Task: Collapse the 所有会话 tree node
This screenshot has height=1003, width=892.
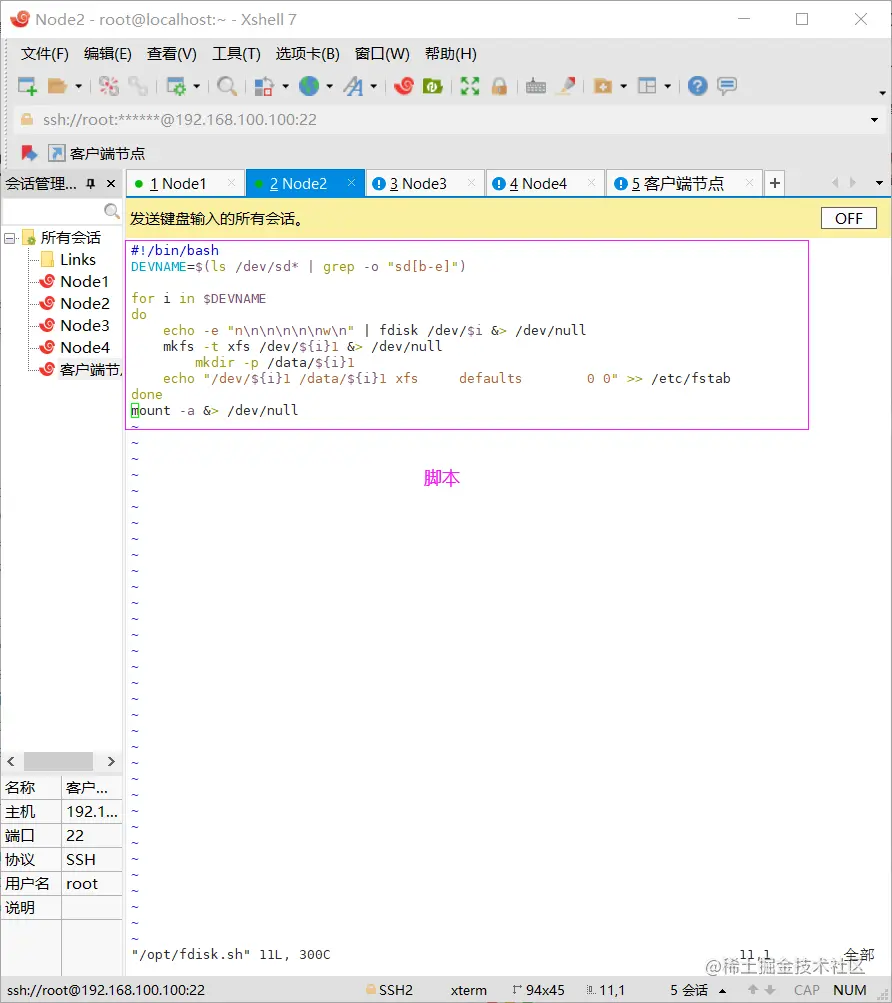Action: pyautogui.click(x=10, y=239)
